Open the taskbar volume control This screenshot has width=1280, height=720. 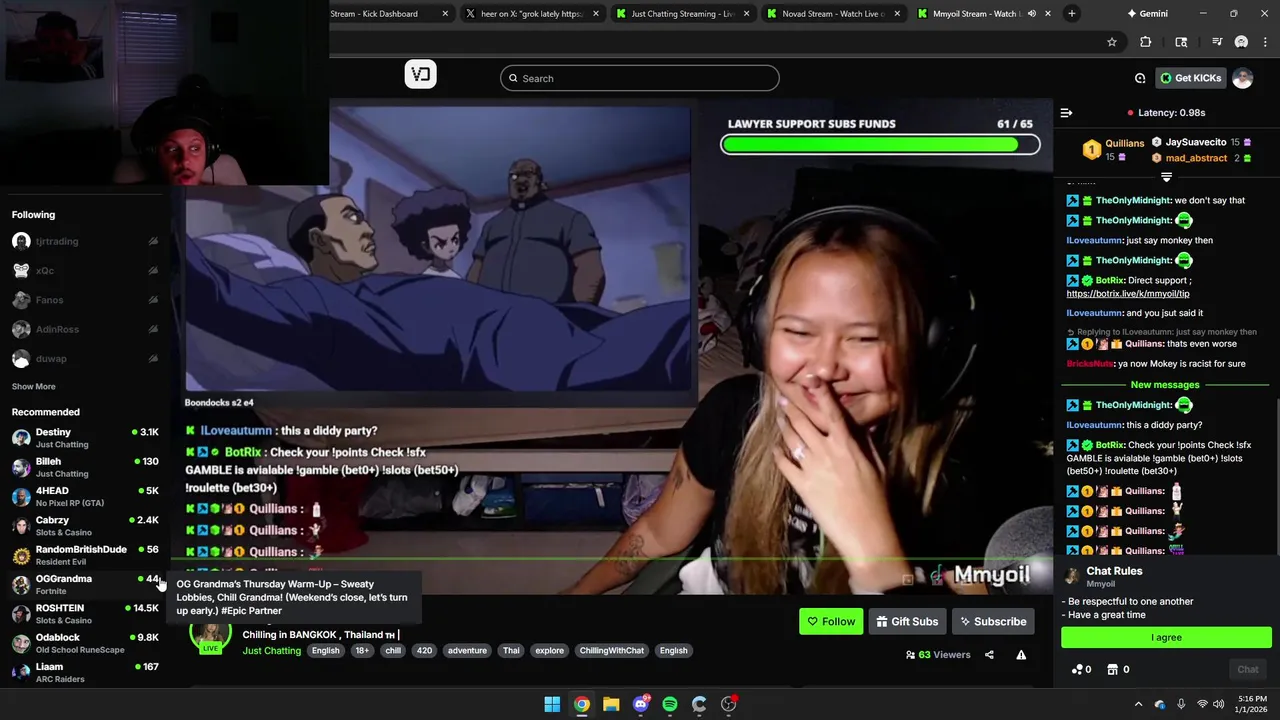(1218, 704)
